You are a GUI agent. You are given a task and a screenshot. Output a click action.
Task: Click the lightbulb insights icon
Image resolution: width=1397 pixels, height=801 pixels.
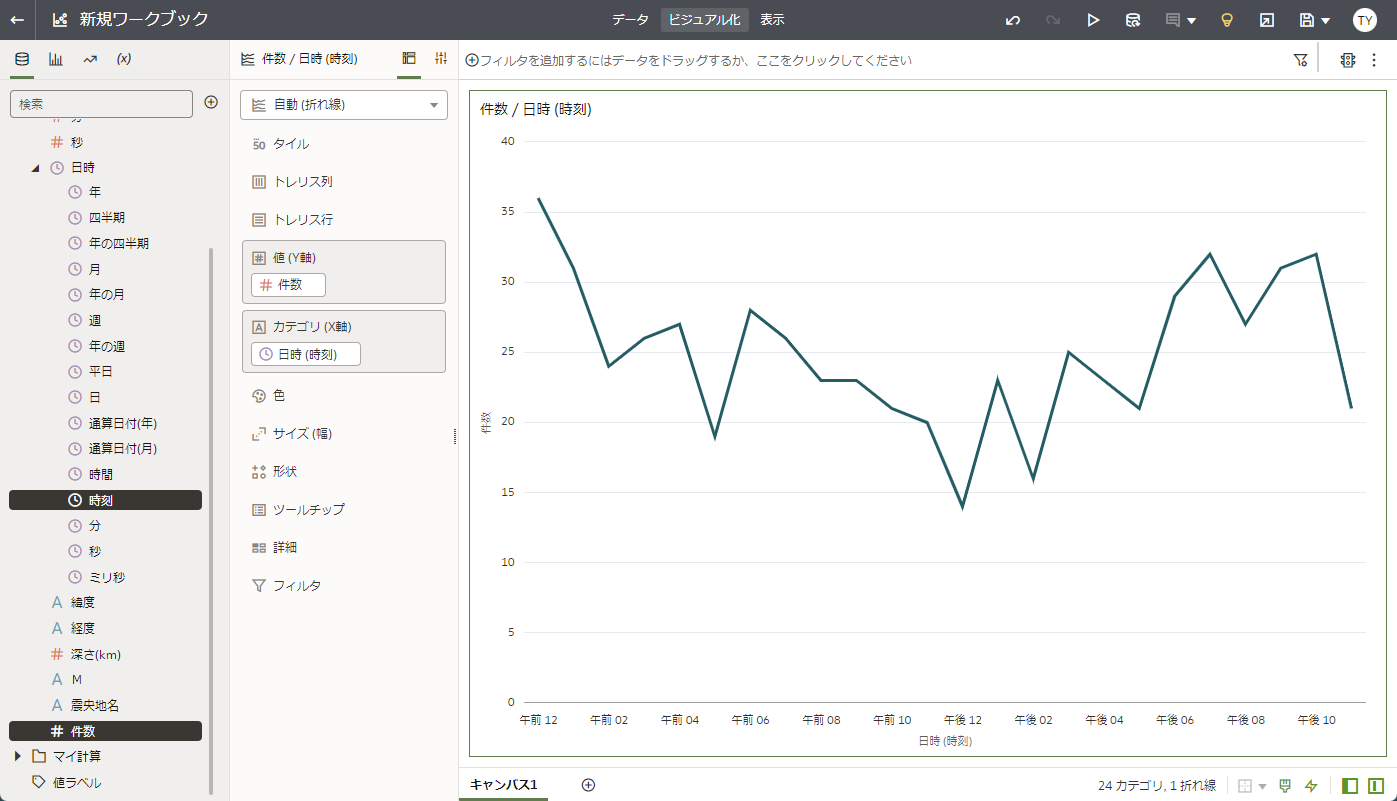pos(1227,20)
